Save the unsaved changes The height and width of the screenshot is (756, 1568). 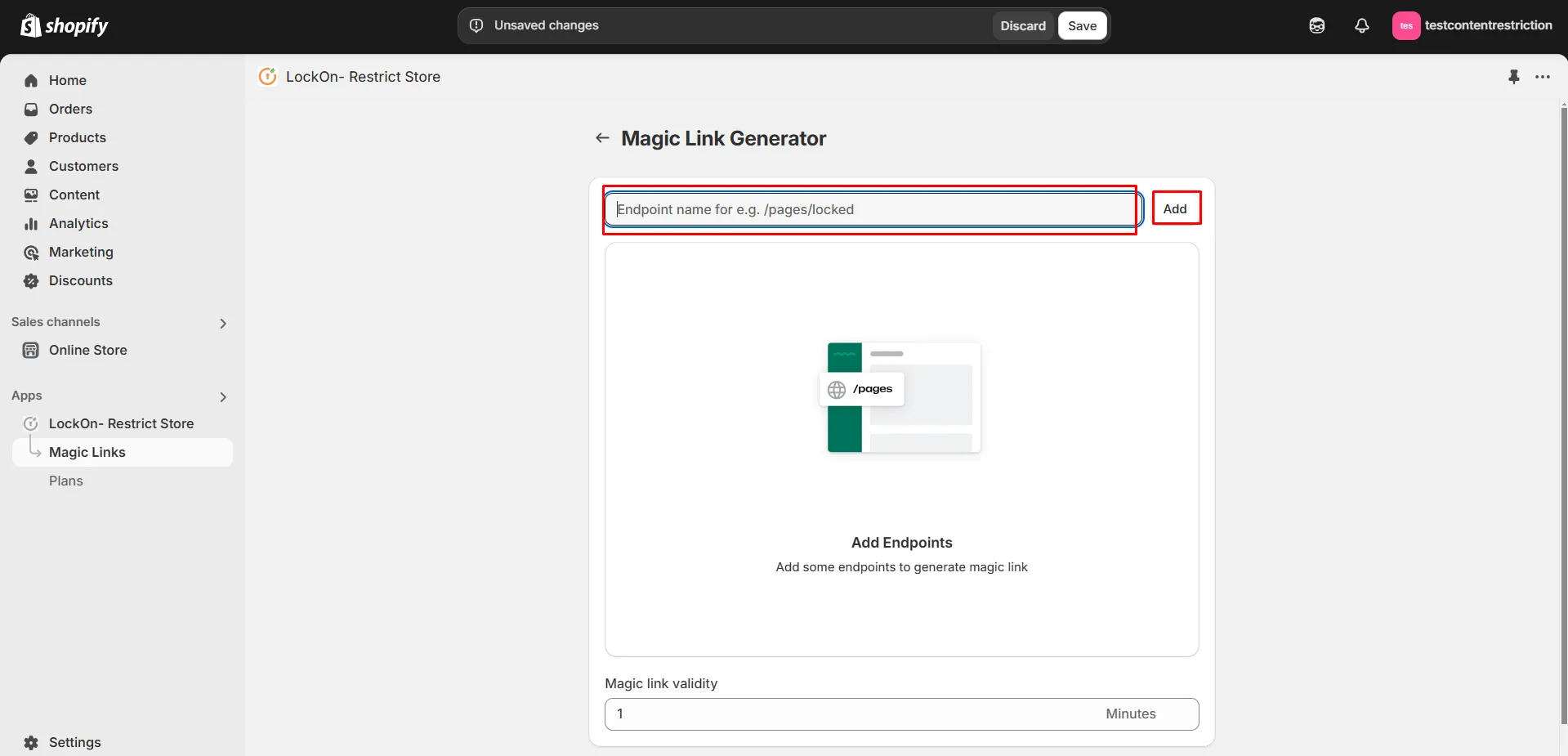tap(1083, 25)
